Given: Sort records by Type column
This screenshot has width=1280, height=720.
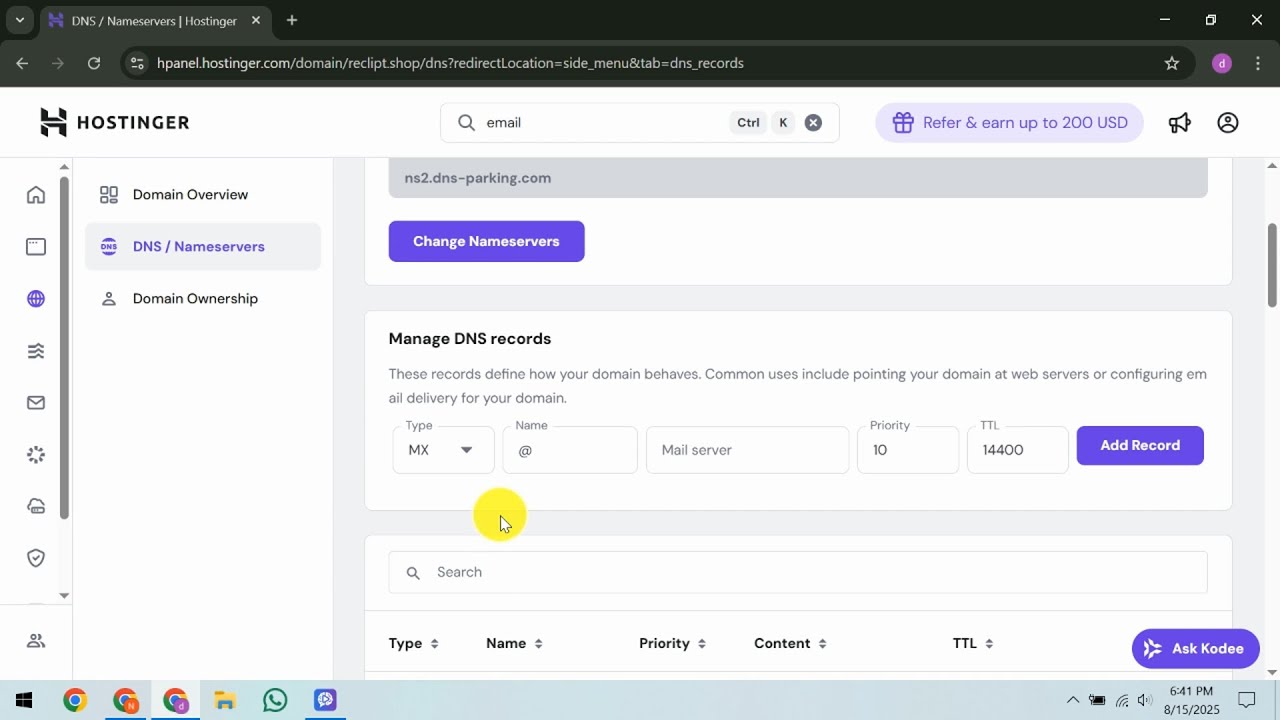Looking at the screenshot, I should 413,643.
